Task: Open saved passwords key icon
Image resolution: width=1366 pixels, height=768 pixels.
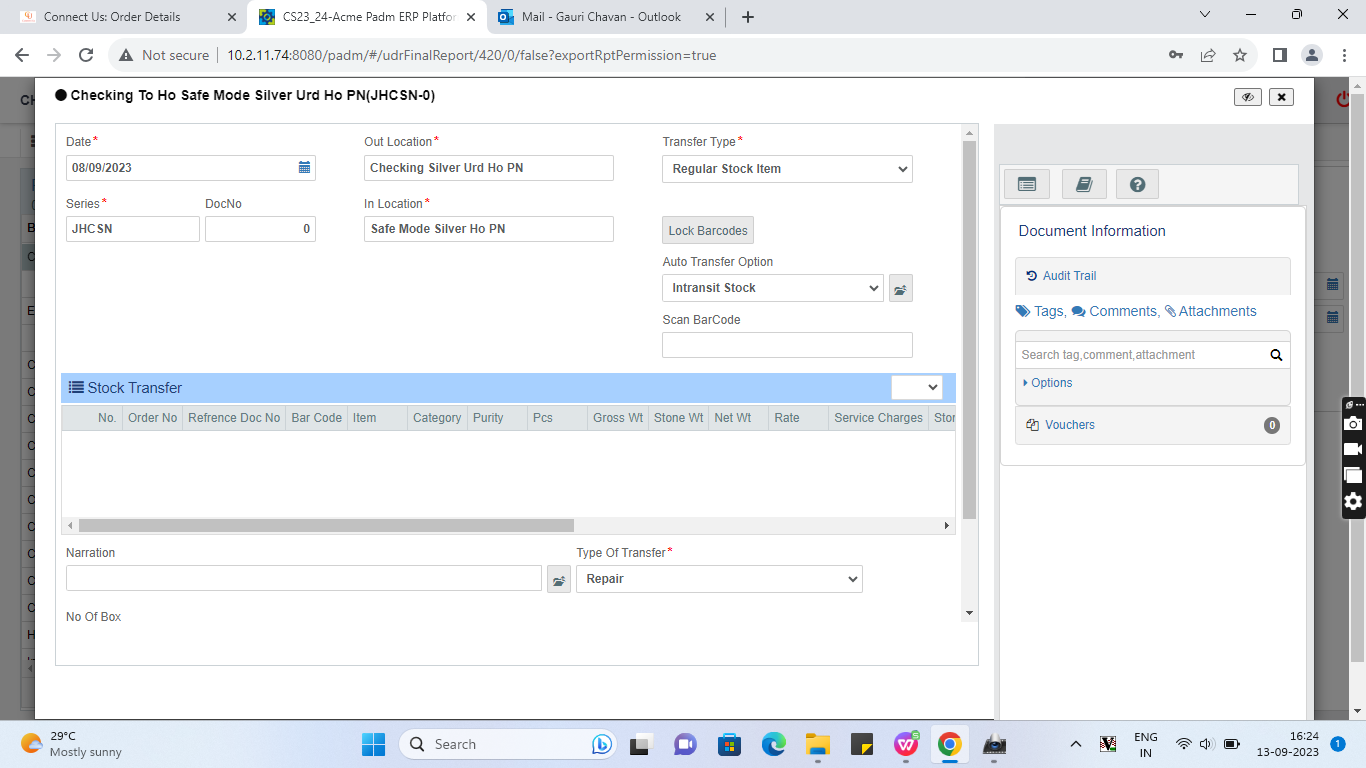Action: tap(1176, 55)
